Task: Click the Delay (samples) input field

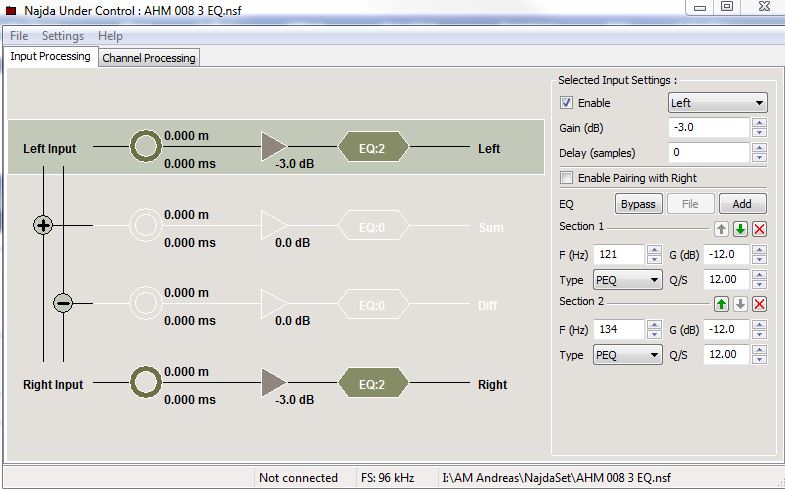Action: pos(708,152)
